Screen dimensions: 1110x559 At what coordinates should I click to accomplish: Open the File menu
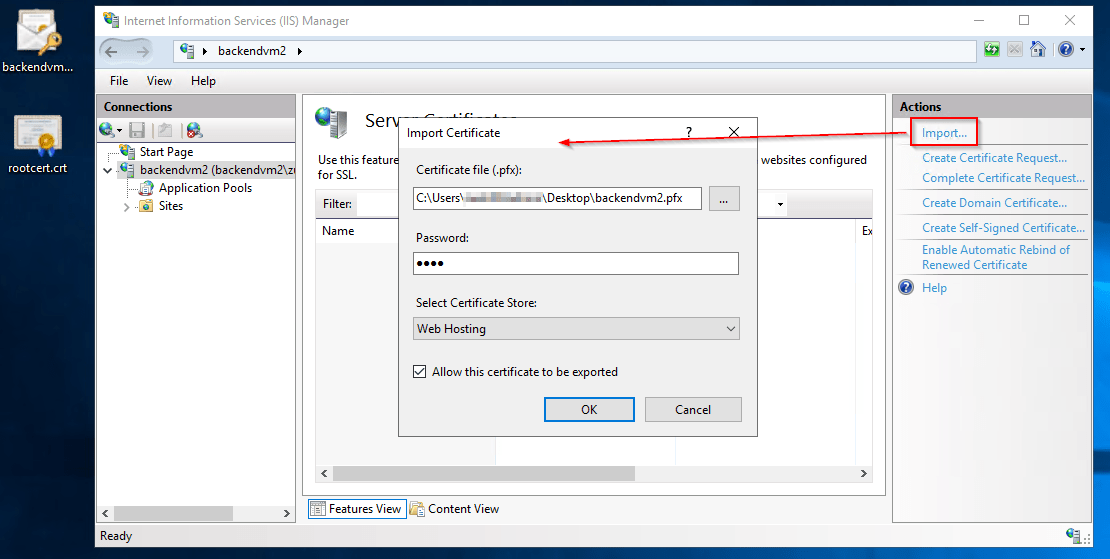coord(119,81)
